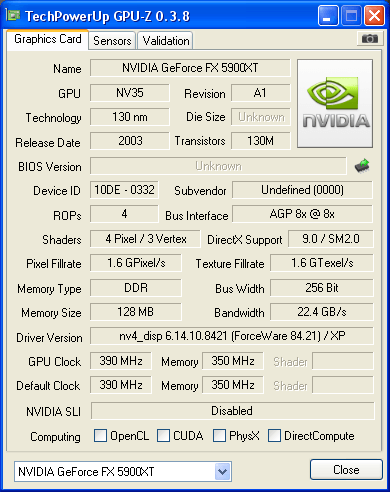Viewport: 390px width, 492px height.
Task: Click the BIOS Version Unknown field
Action: (218, 166)
